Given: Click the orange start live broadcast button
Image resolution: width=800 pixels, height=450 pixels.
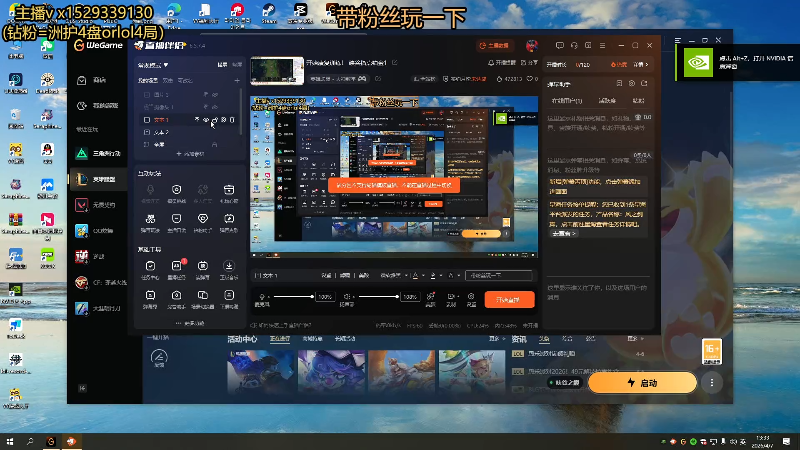Looking at the screenshot, I should click(x=509, y=299).
